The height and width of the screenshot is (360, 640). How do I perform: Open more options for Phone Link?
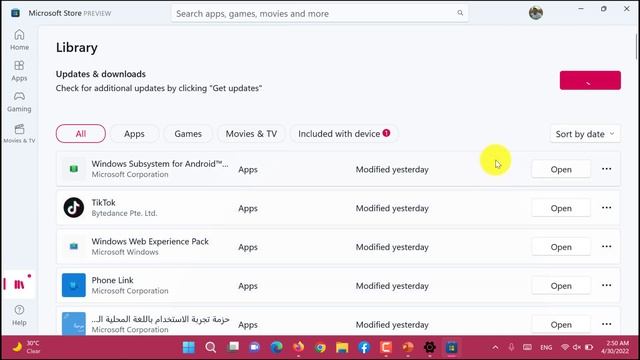click(606, 285)
